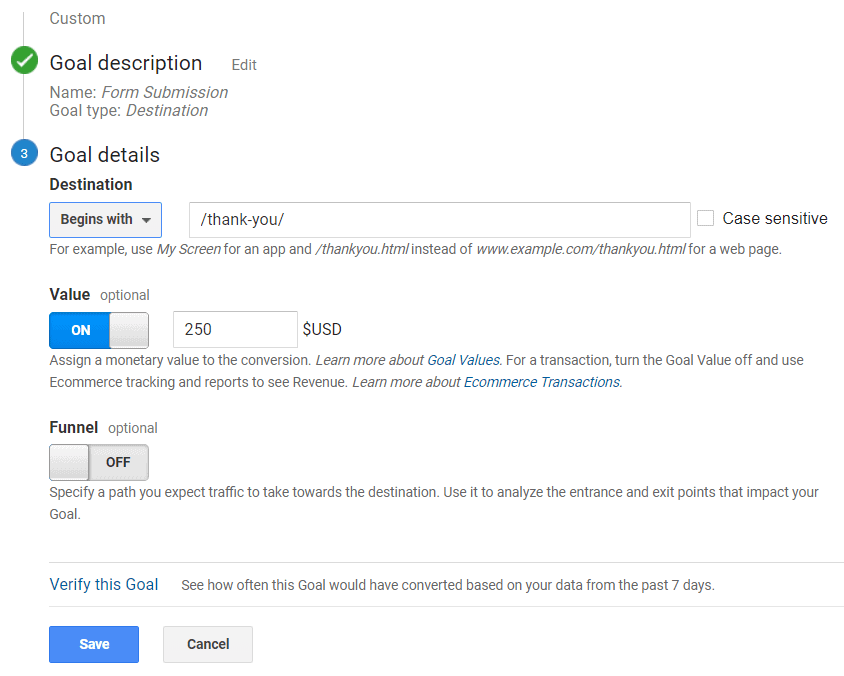Turn on the Funnel toggle

pyautogui.click(x=70, y=462)
